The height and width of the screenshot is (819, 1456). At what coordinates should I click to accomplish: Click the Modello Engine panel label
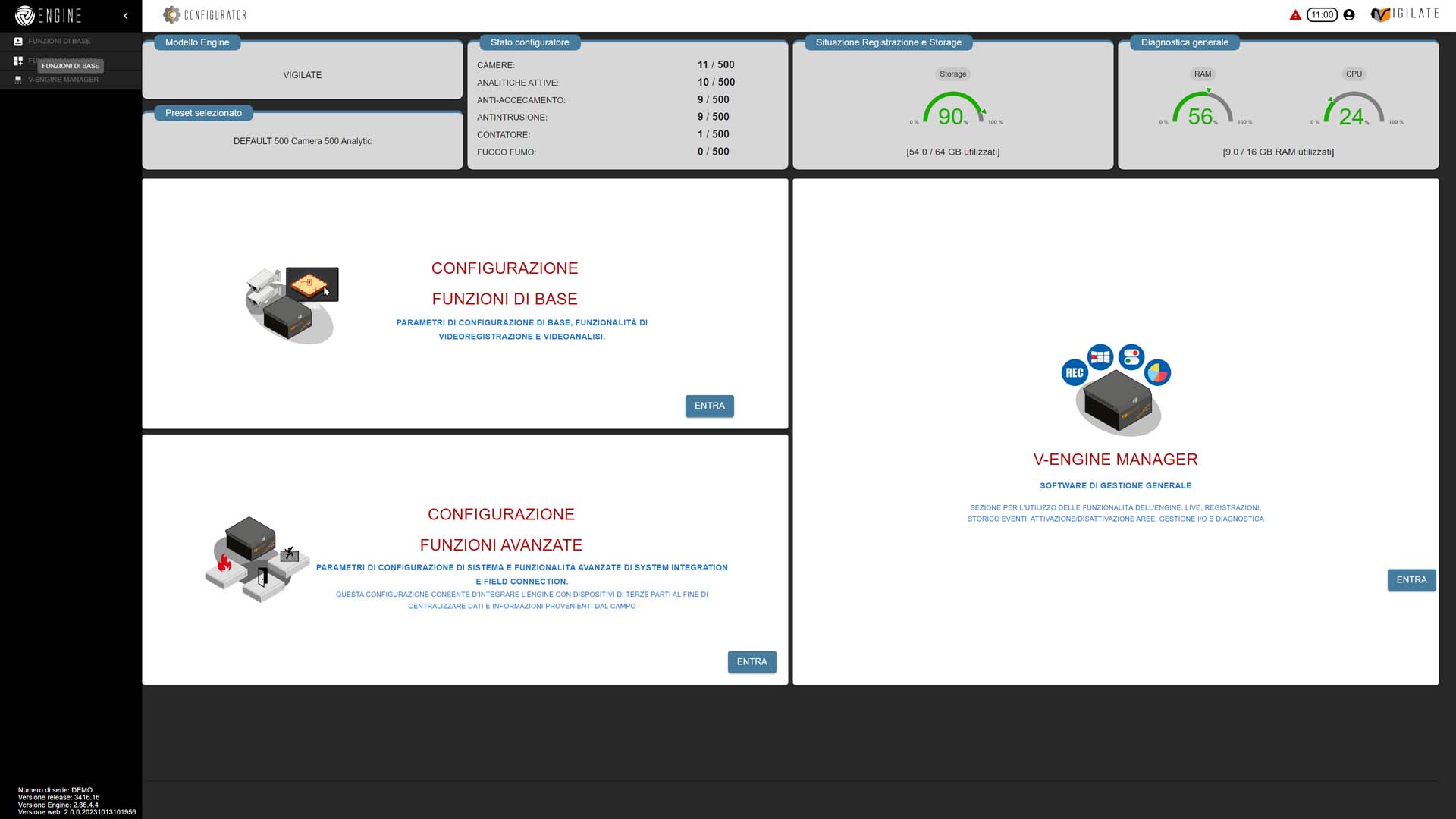pyautogui.click(x=197, y=42)
